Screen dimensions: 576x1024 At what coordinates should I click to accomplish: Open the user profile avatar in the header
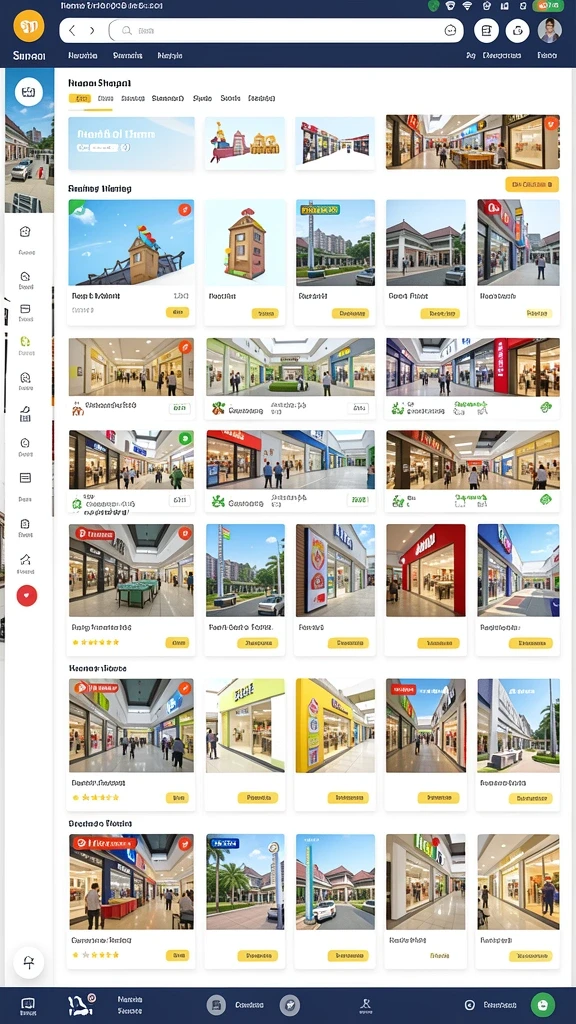(549, 30)
